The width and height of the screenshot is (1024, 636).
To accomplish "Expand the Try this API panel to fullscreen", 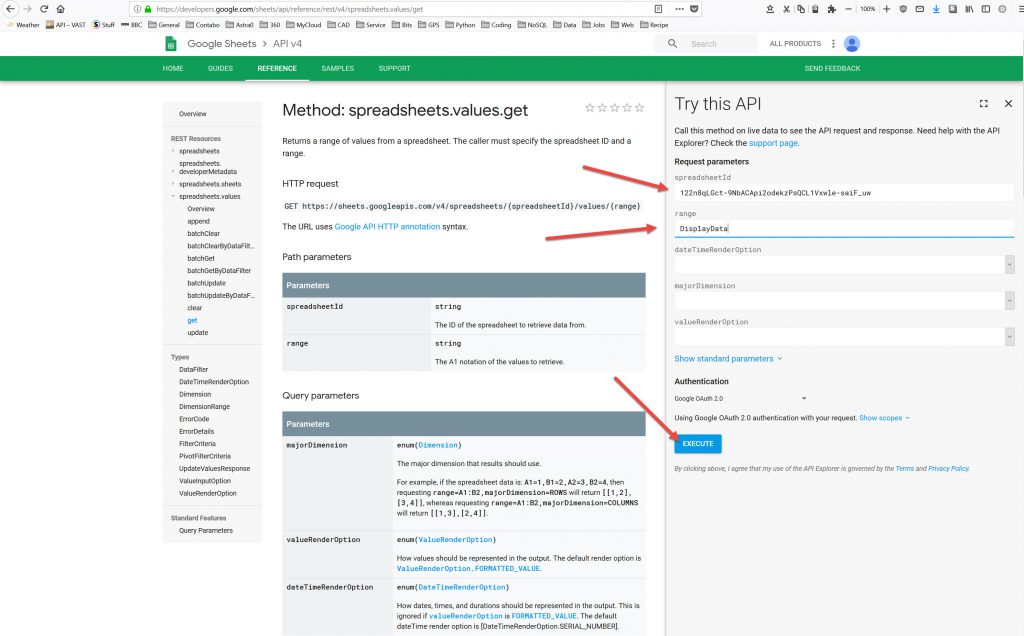I will point(983,104).
